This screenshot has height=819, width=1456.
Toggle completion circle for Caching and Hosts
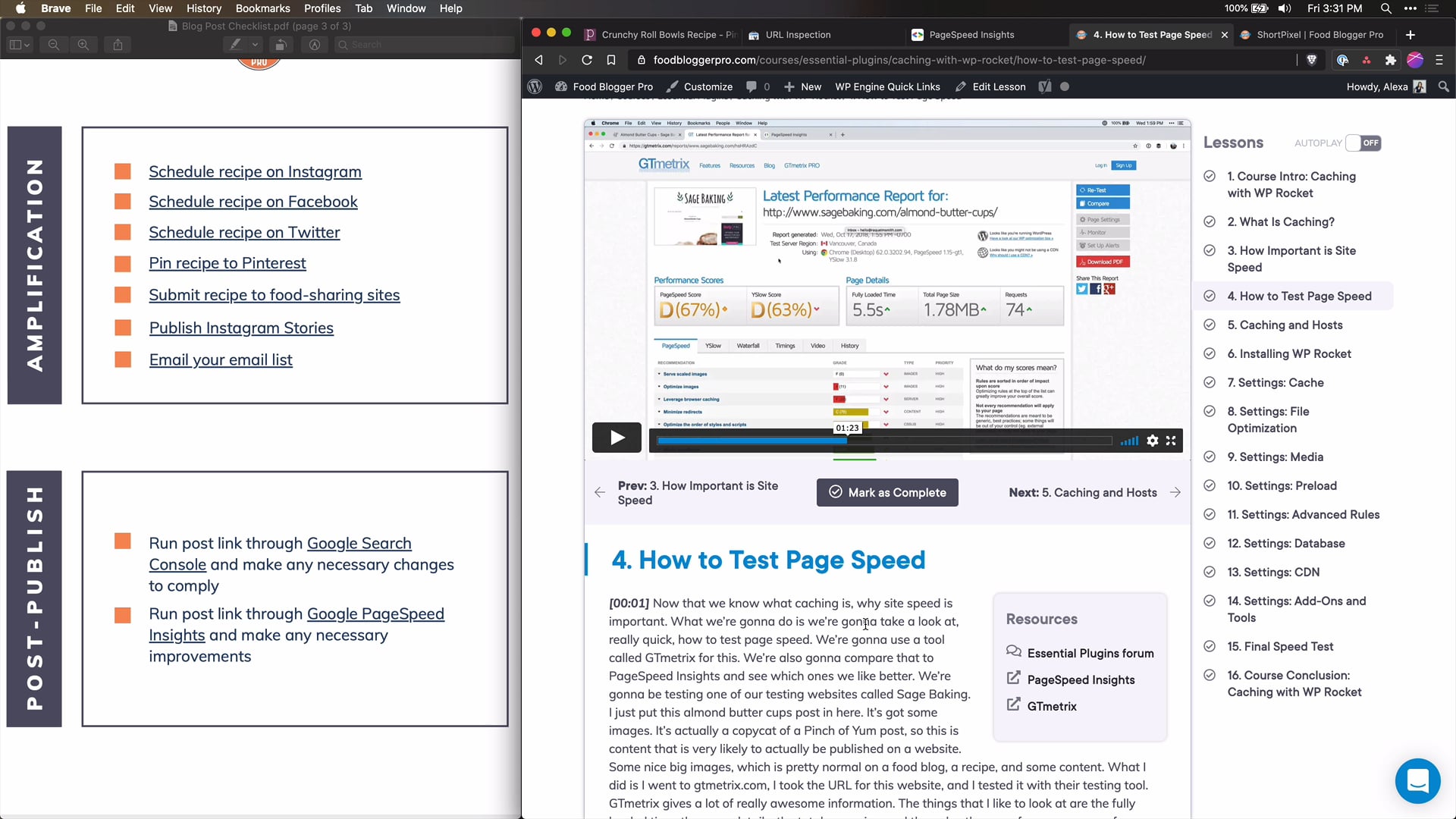point(1210,325)
